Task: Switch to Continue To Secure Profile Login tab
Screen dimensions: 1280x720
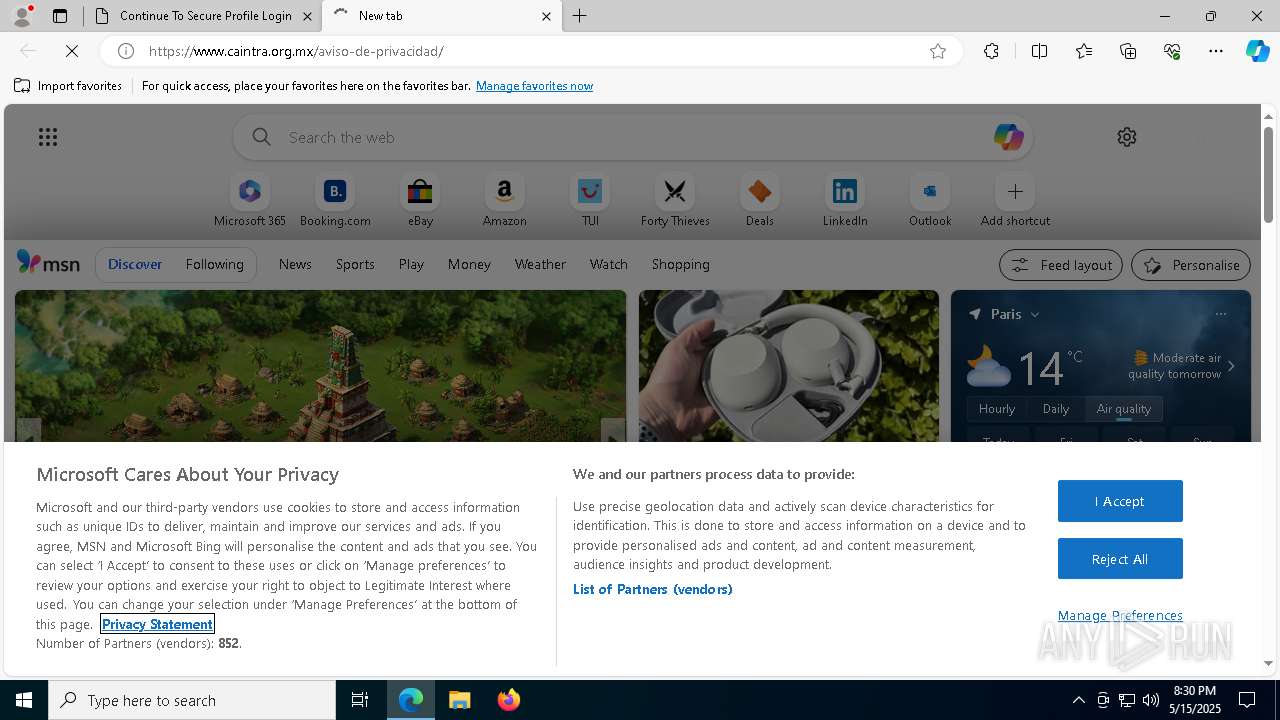Action: click(x=204, y=16)
